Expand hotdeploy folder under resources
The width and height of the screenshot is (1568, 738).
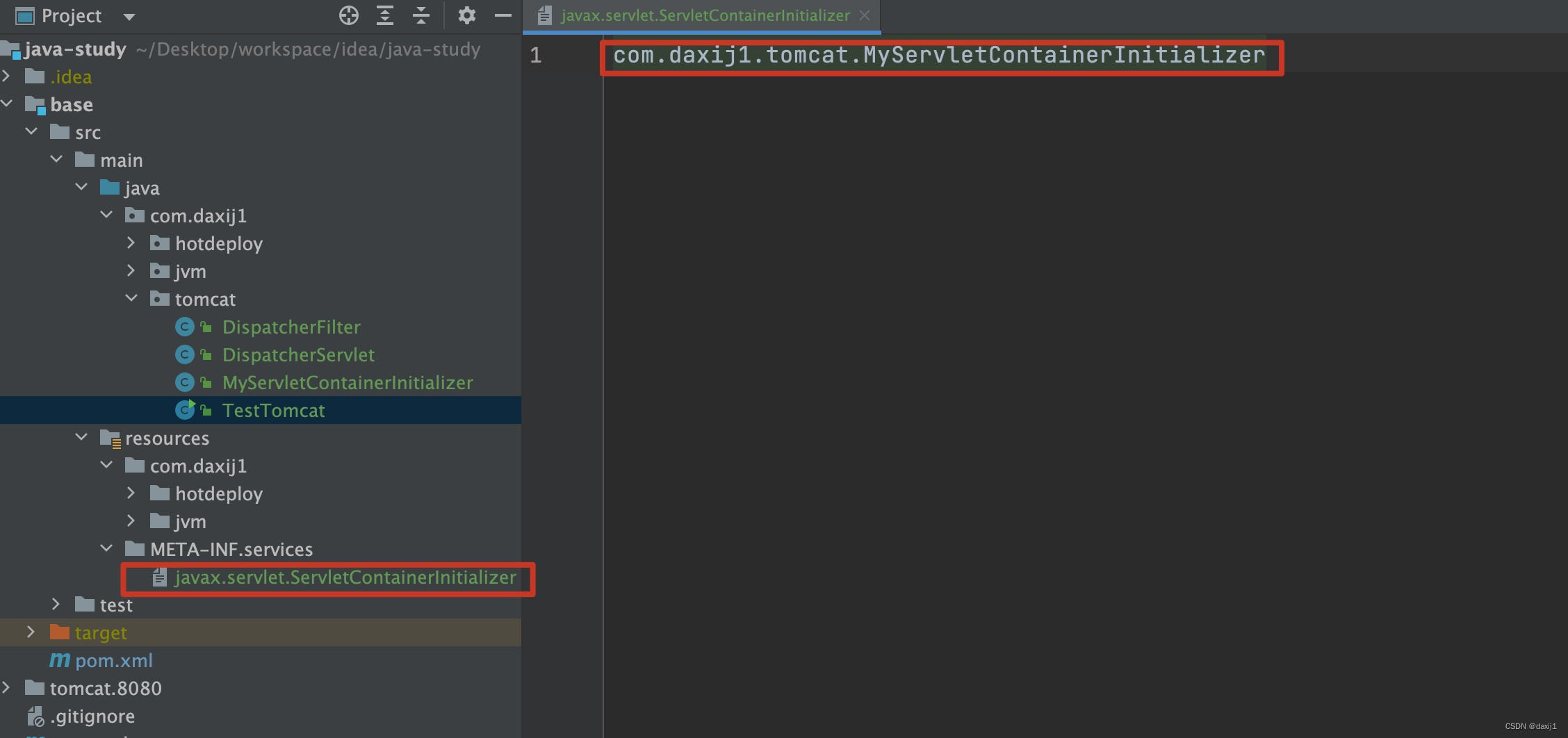(x=131, y=493)
